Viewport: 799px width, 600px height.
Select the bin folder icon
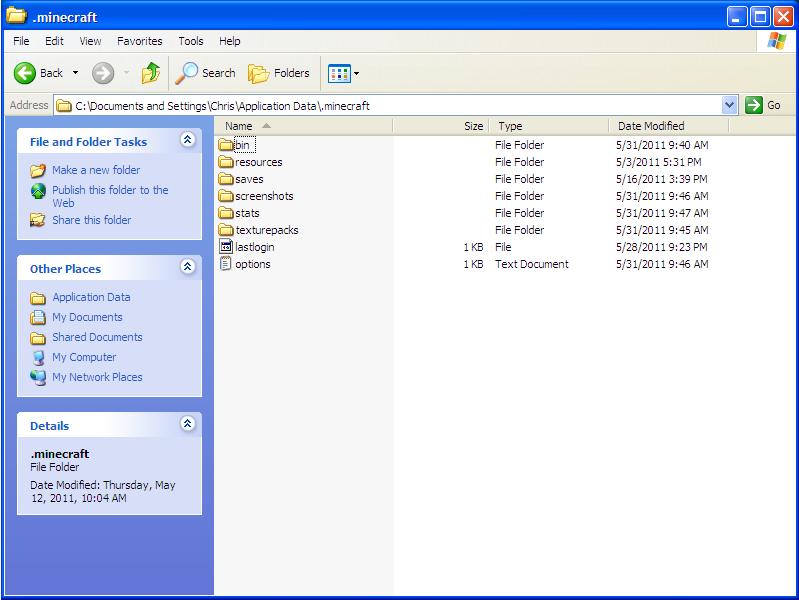click(x=226, y=145)
